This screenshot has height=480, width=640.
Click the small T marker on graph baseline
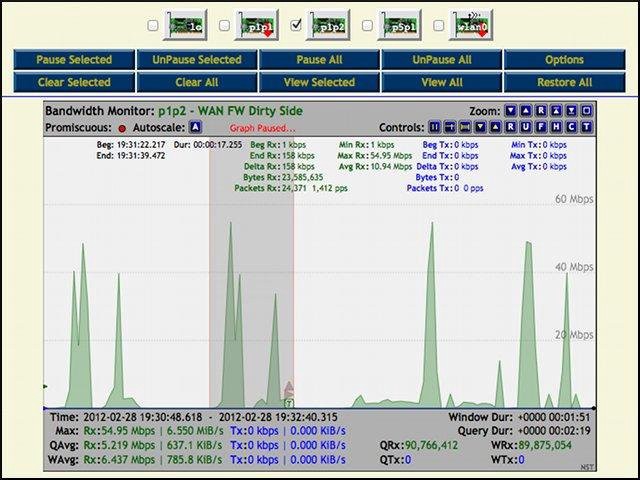coord(289,404)
